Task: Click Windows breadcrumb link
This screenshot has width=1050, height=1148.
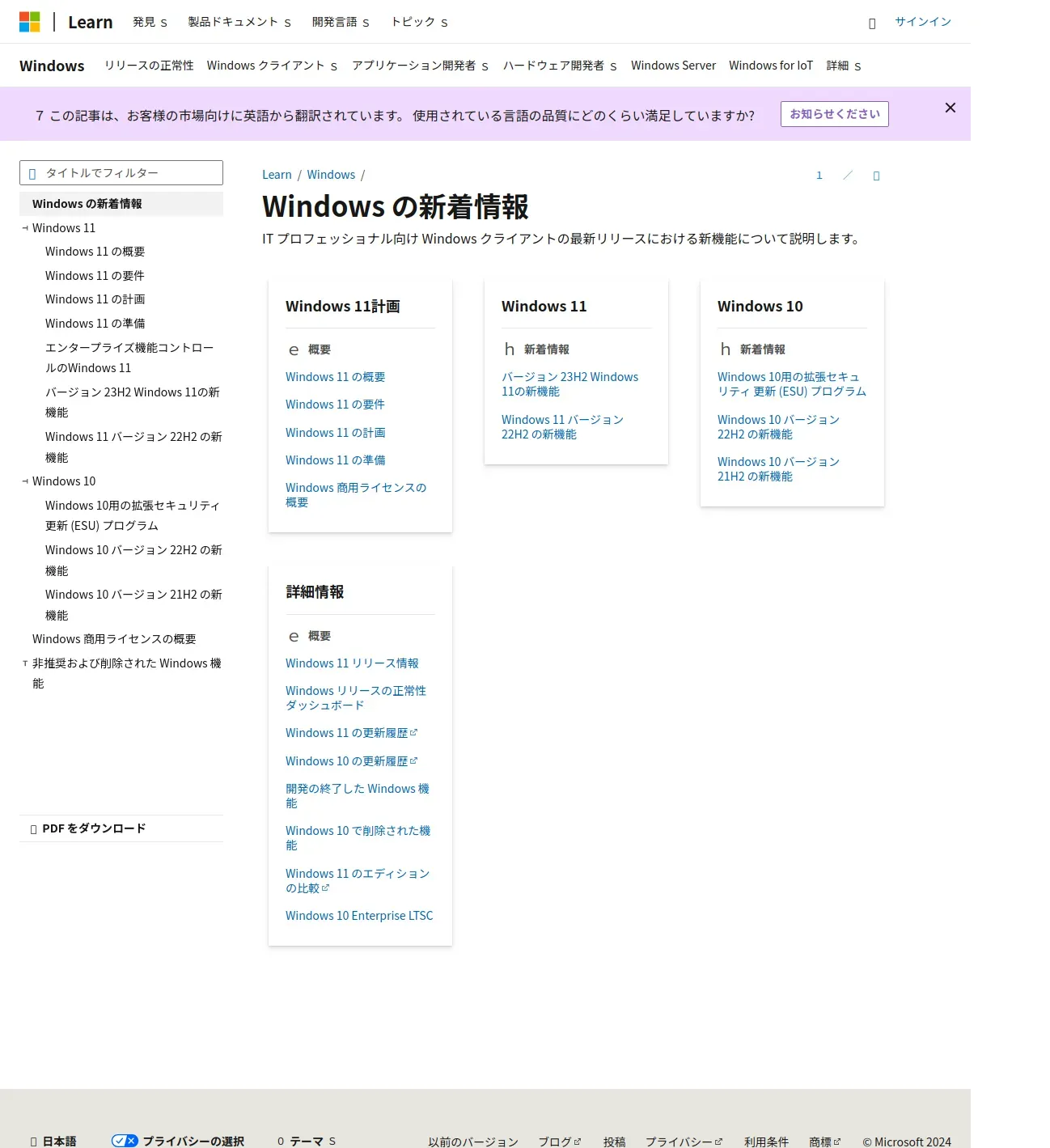Action: (331, 175)
